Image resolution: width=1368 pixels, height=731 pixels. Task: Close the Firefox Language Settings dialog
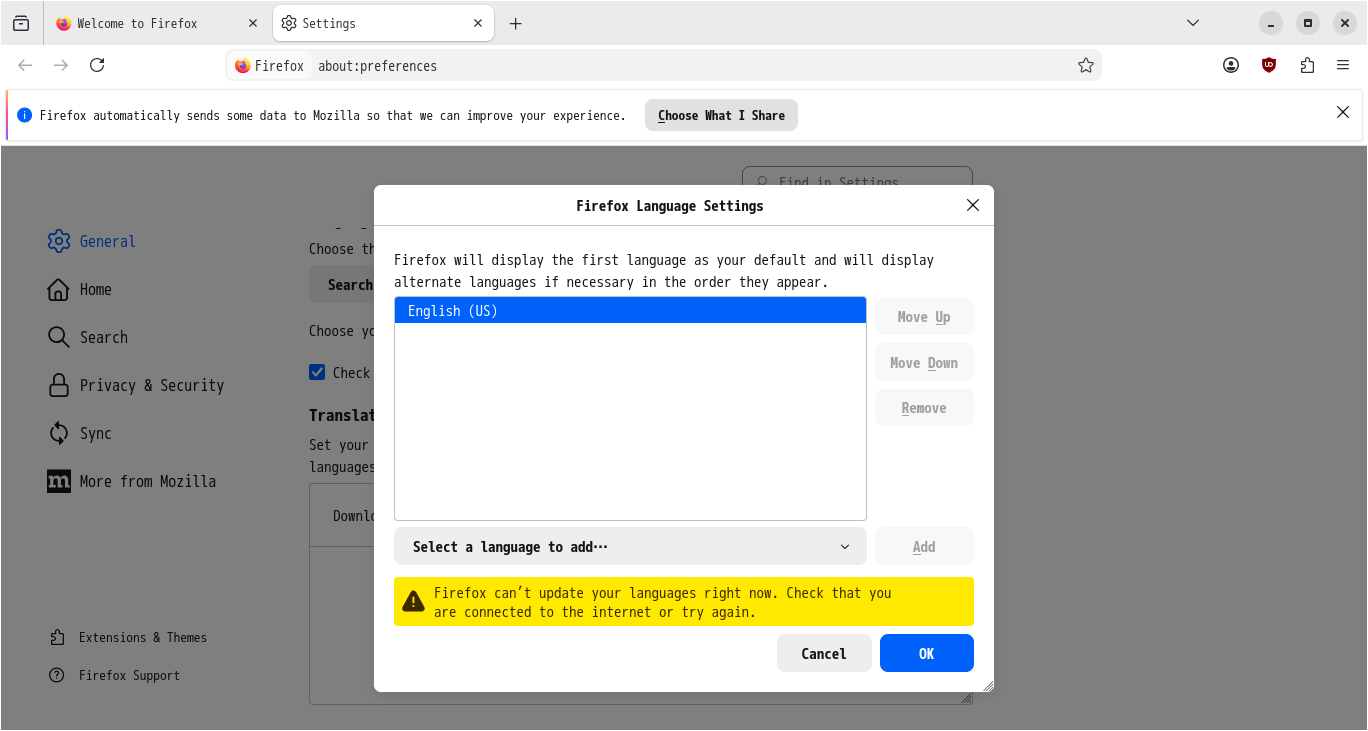973,205
